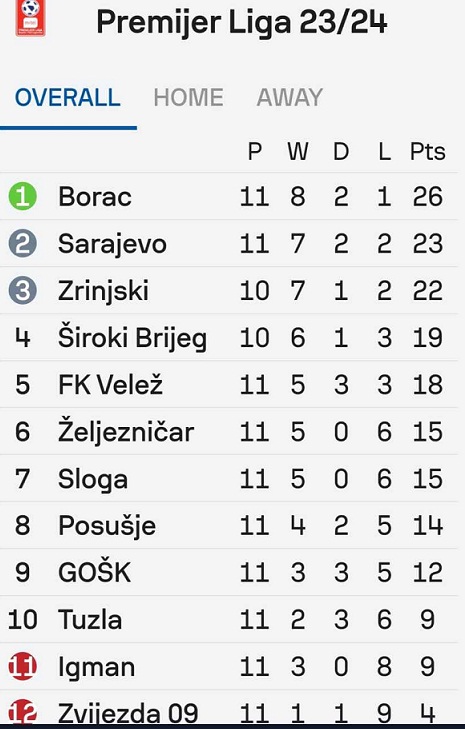Click the red position 12 badge

click(x=22, y=711)
